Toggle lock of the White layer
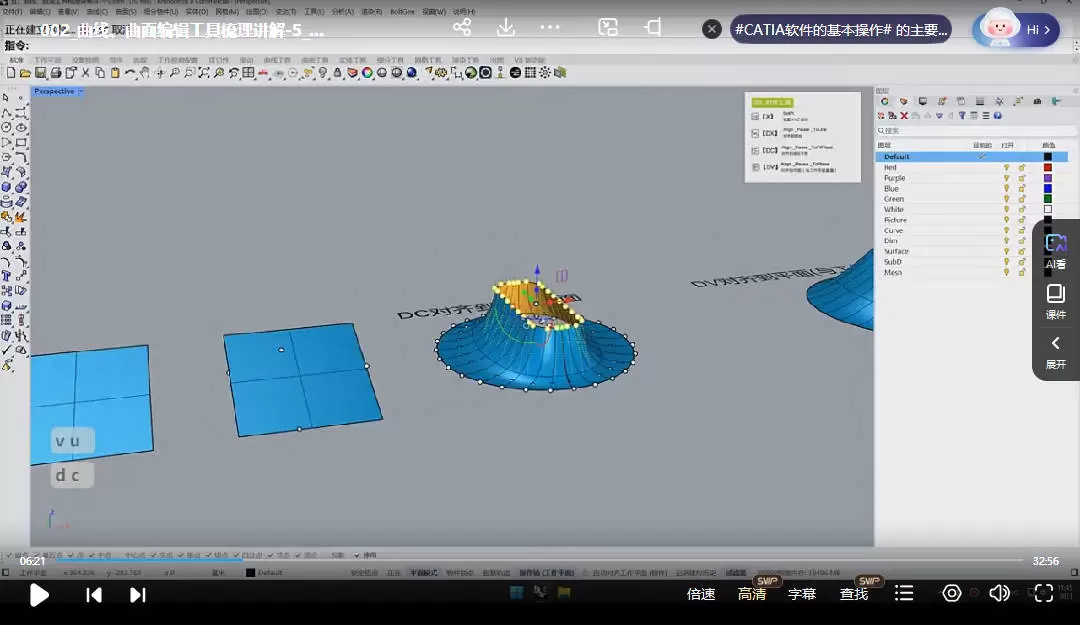The height and width of the screenshot is (625, 1080). 1022,209
